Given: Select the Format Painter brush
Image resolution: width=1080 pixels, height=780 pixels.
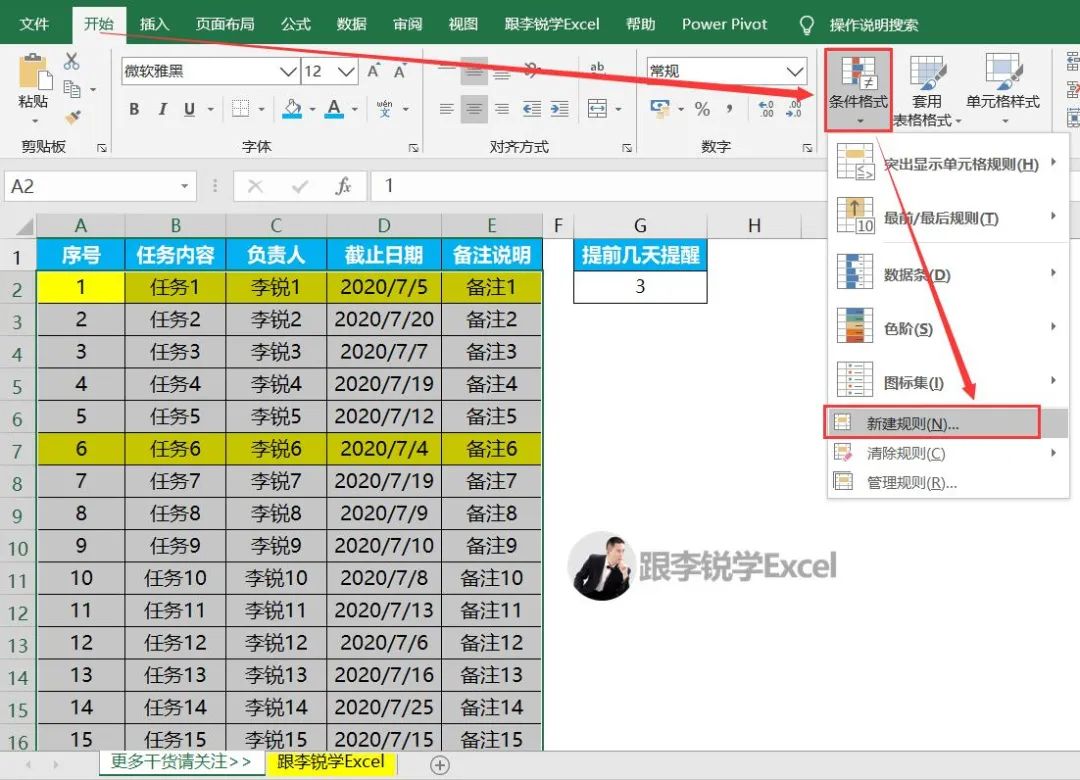Looking at the screenshot, I should point(72,116).
